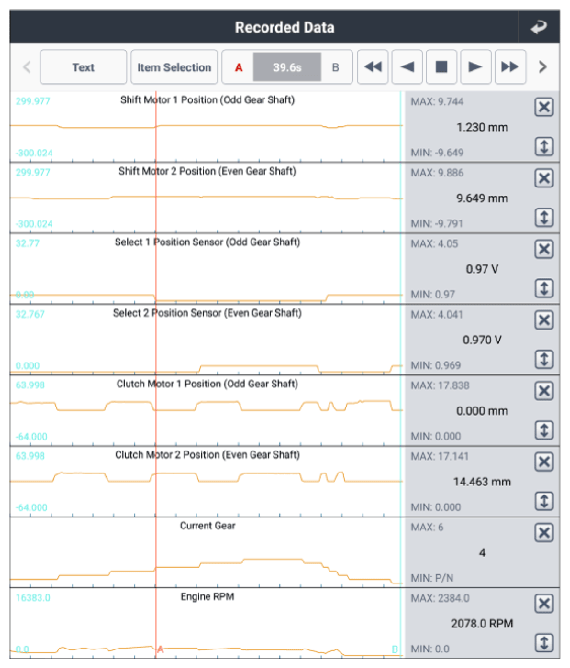Image resolution: width=570 pixels, height=668 pixels.
Task: Remove Engine RPM graph
Action: pyautogui.click(x=544, y=604)
